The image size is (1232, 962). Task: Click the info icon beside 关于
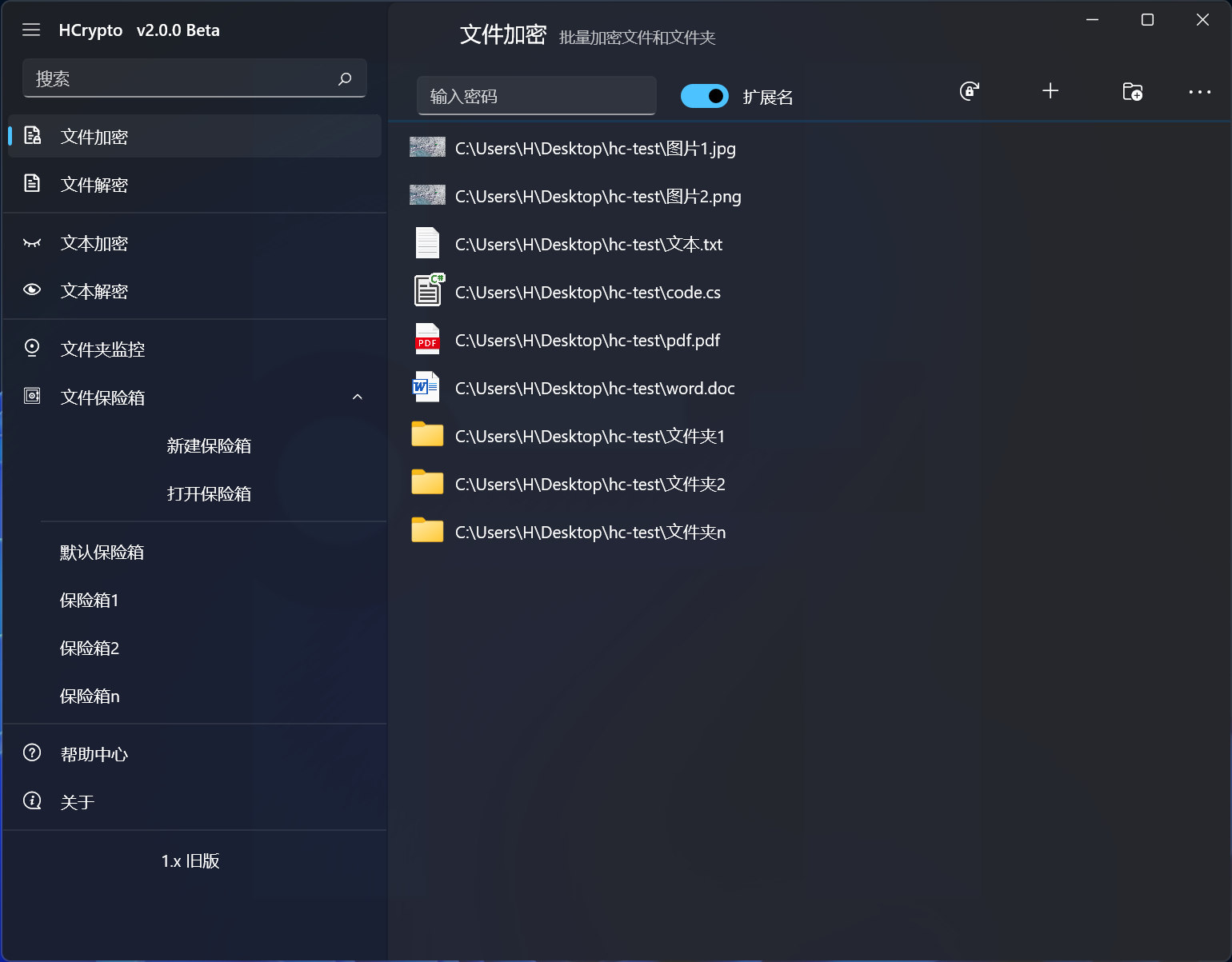(32, 800)
